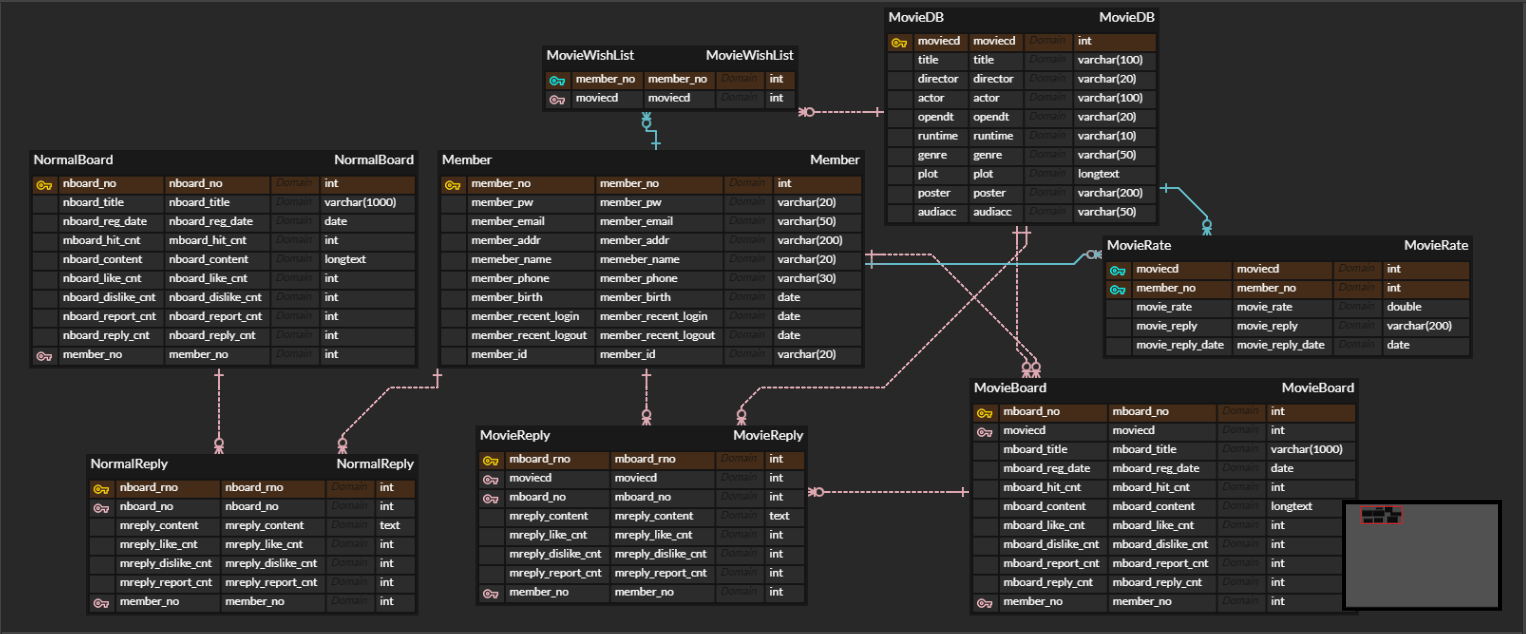Select the primary key icon on nboard_rno in NormalReply

(x=100, y=488)
